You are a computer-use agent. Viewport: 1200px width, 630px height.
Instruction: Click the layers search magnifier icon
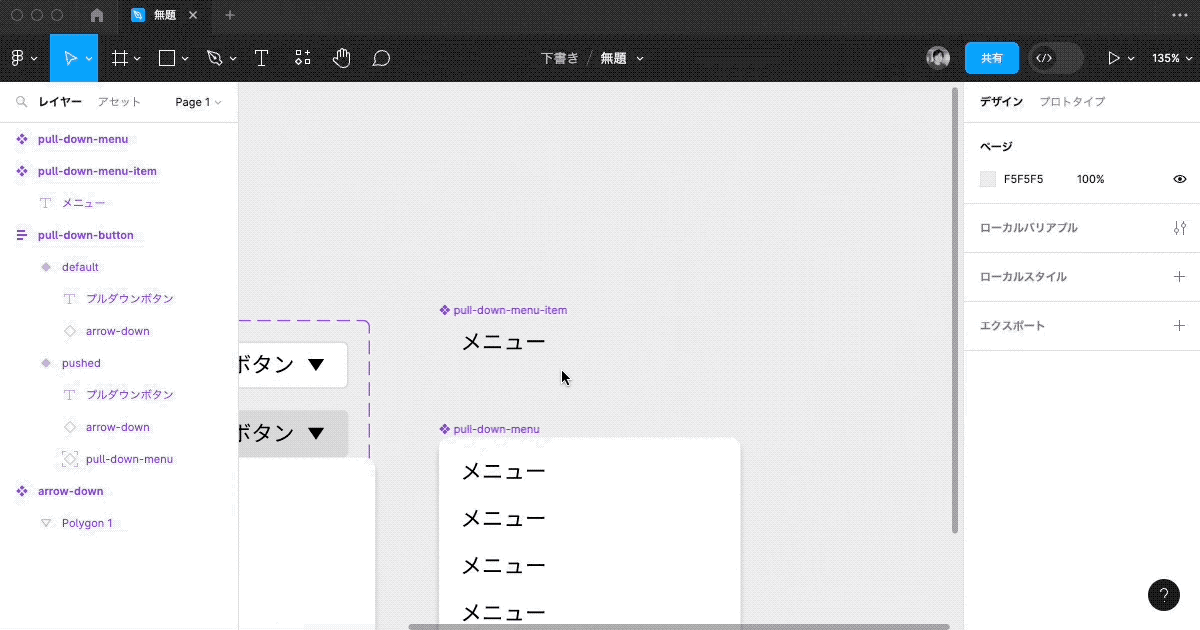coord(21,102)
